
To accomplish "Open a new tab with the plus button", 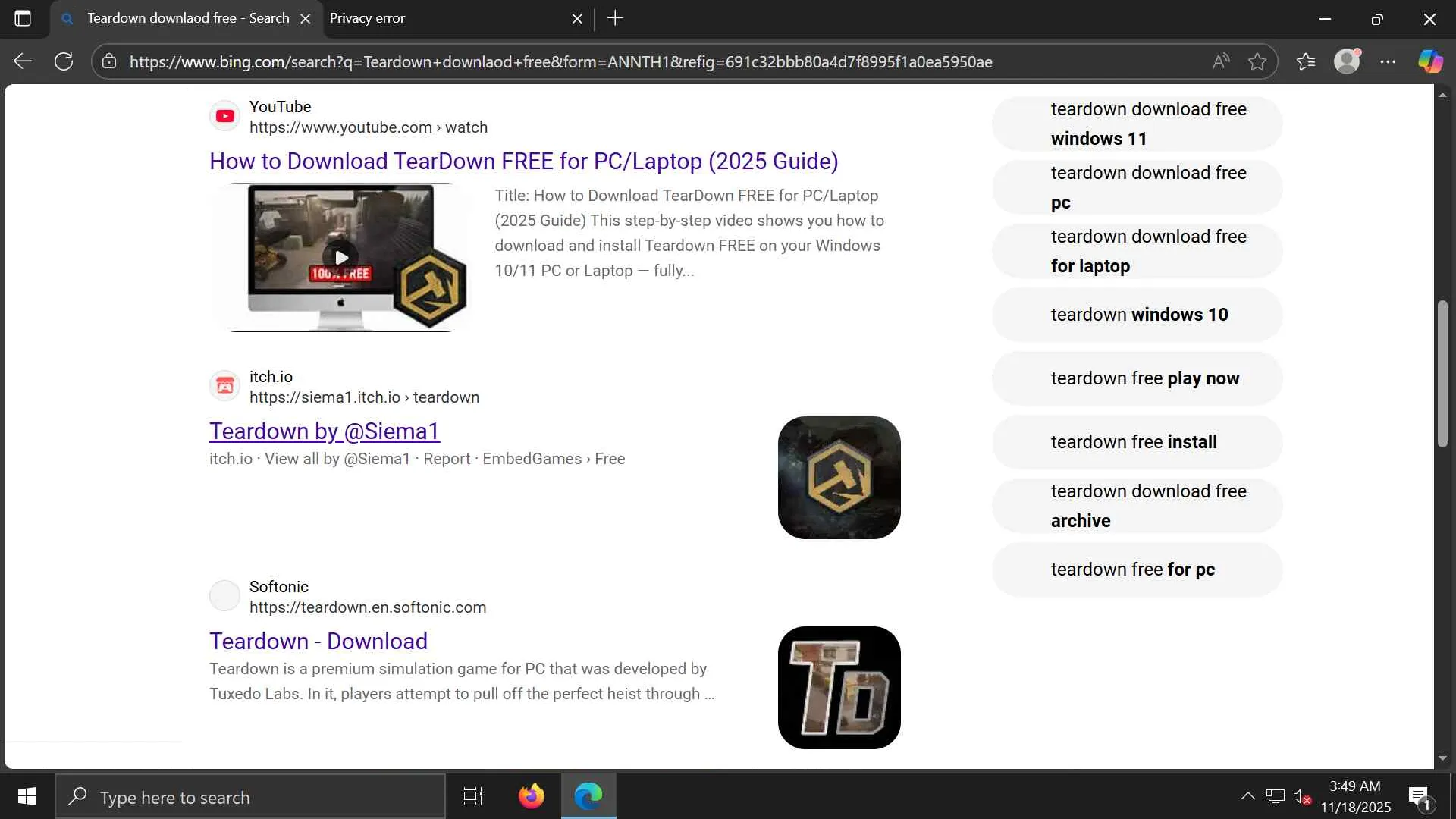I will pyautogui.click(x=615, y=18).
